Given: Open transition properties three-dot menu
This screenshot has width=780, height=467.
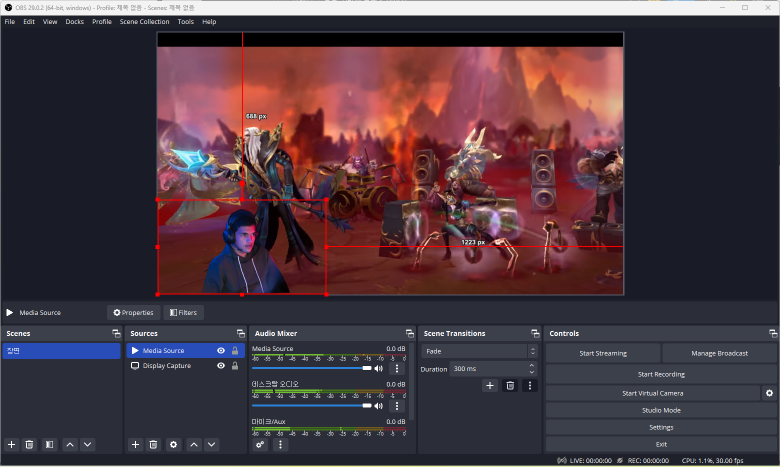Looking at the screenshot, I should [x=530, y=385].
